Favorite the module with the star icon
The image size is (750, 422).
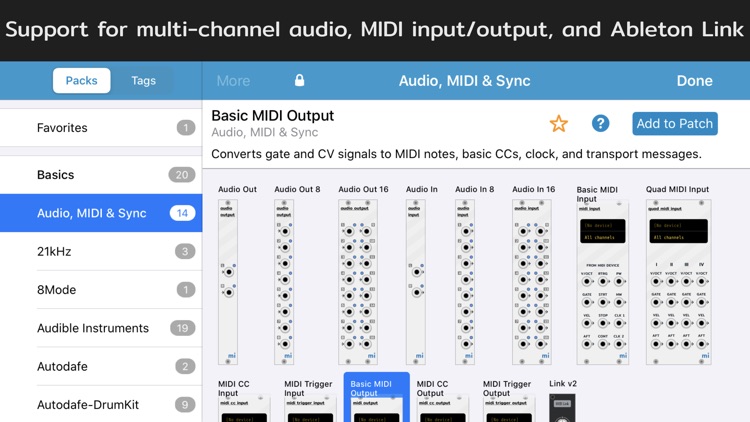[x=558, y=124]
